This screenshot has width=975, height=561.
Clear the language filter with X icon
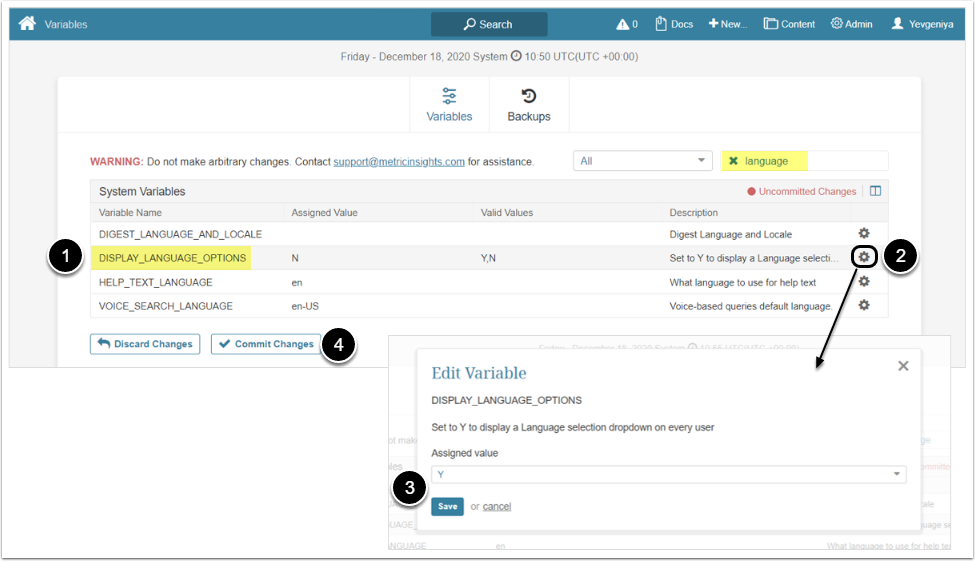(x=733, y=161)
